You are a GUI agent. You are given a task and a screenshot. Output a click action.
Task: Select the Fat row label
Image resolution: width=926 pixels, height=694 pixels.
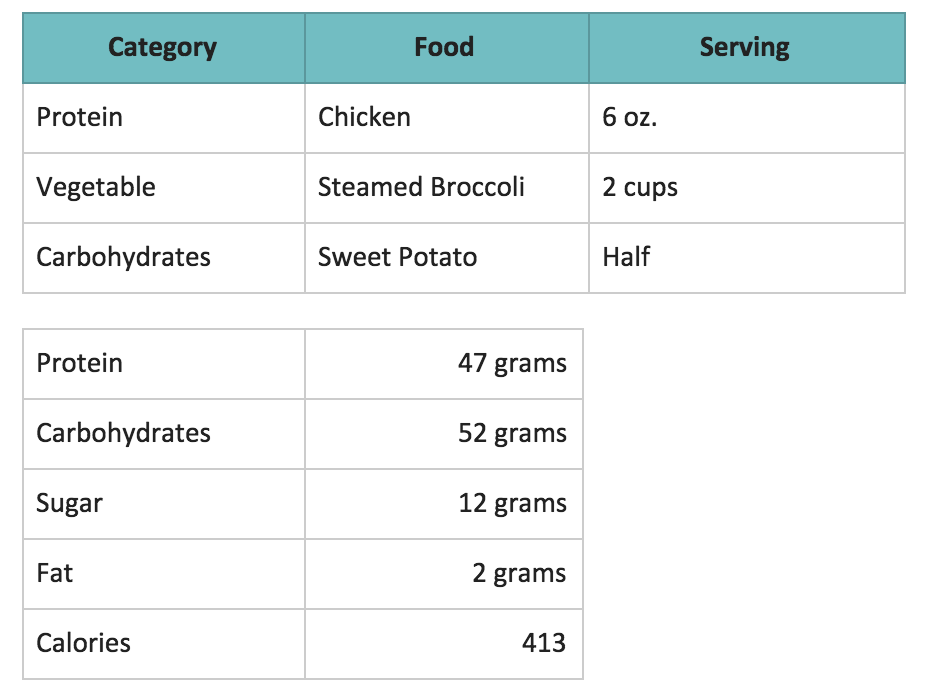point(54,573)
